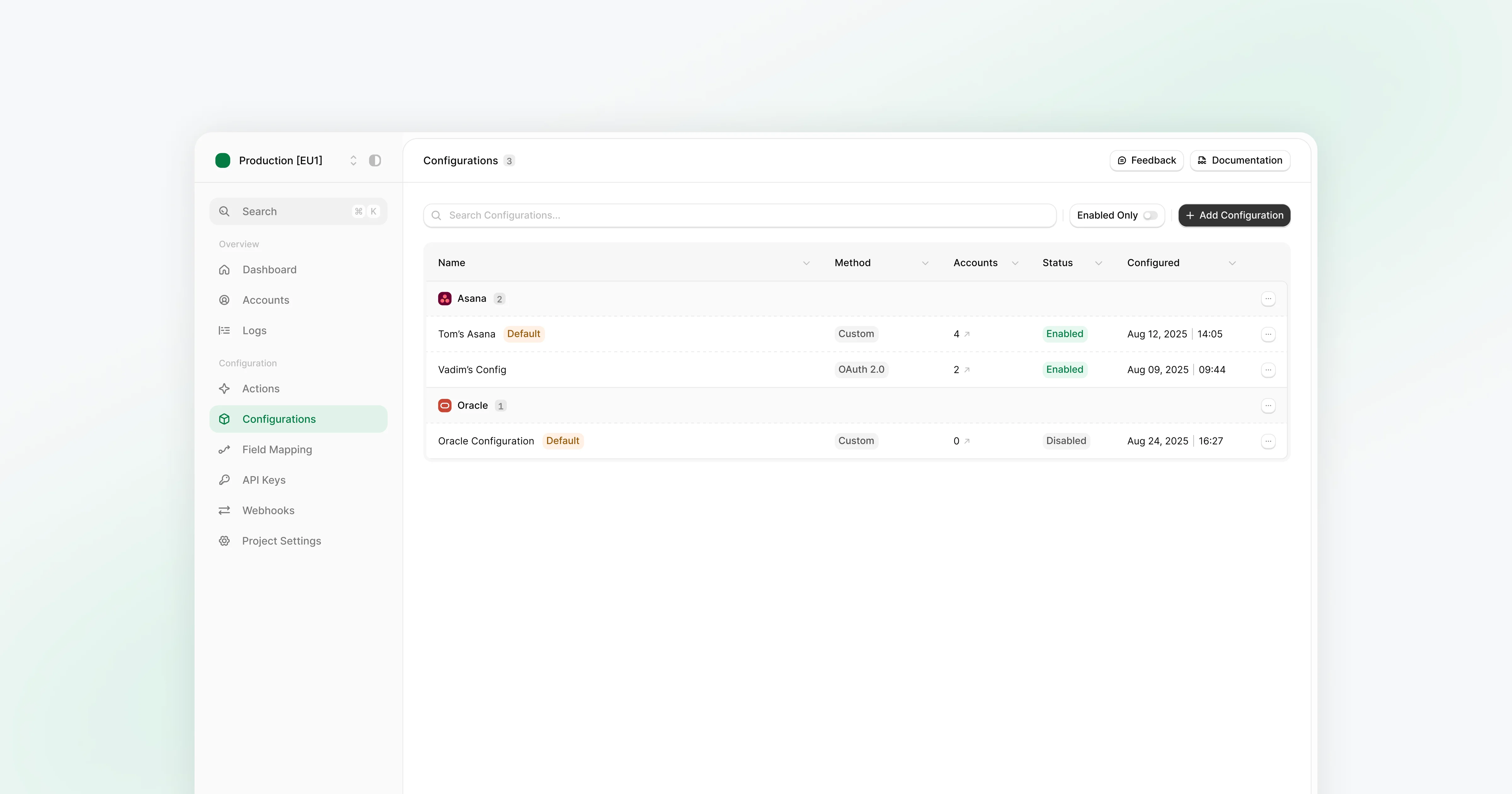
Task: Open the Webhooks page
Action: pyautogui.click(x=268, y=510)
